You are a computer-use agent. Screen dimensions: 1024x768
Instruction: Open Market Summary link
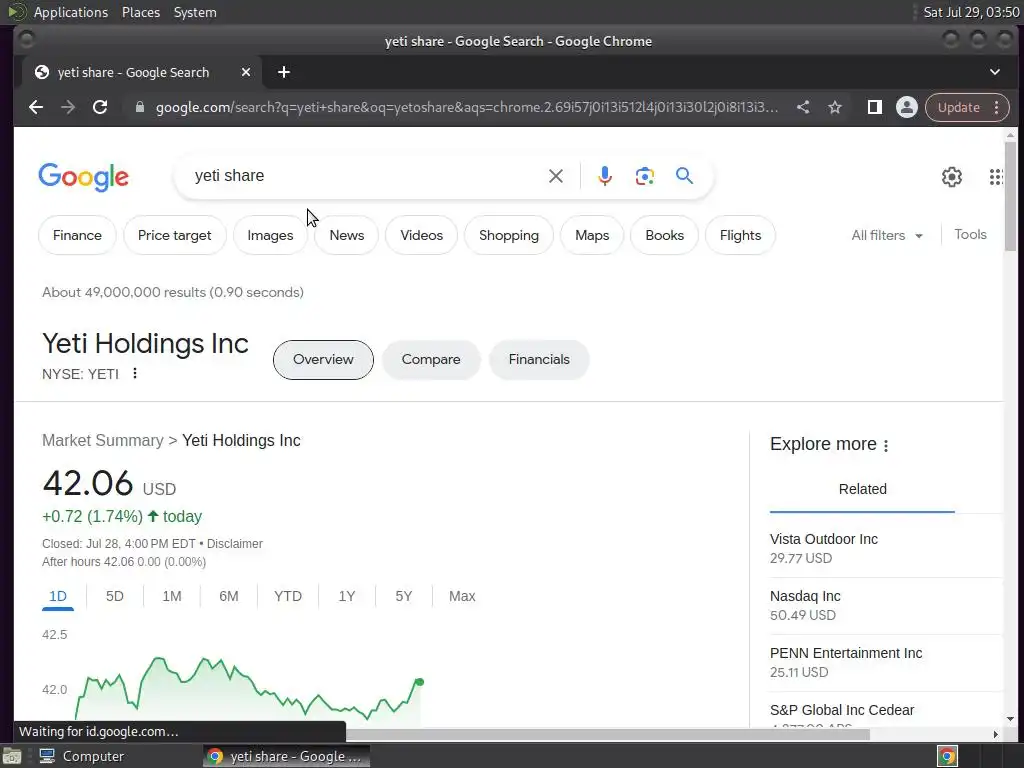103,441
